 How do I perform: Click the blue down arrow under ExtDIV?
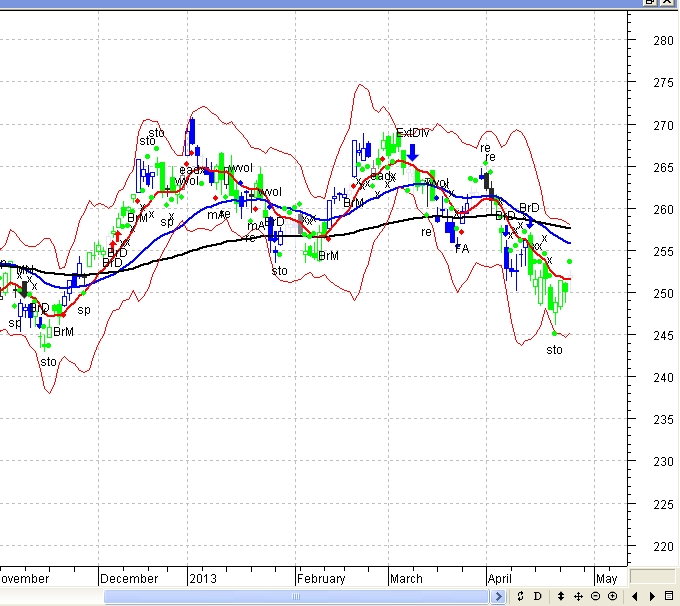pos(412,152)
